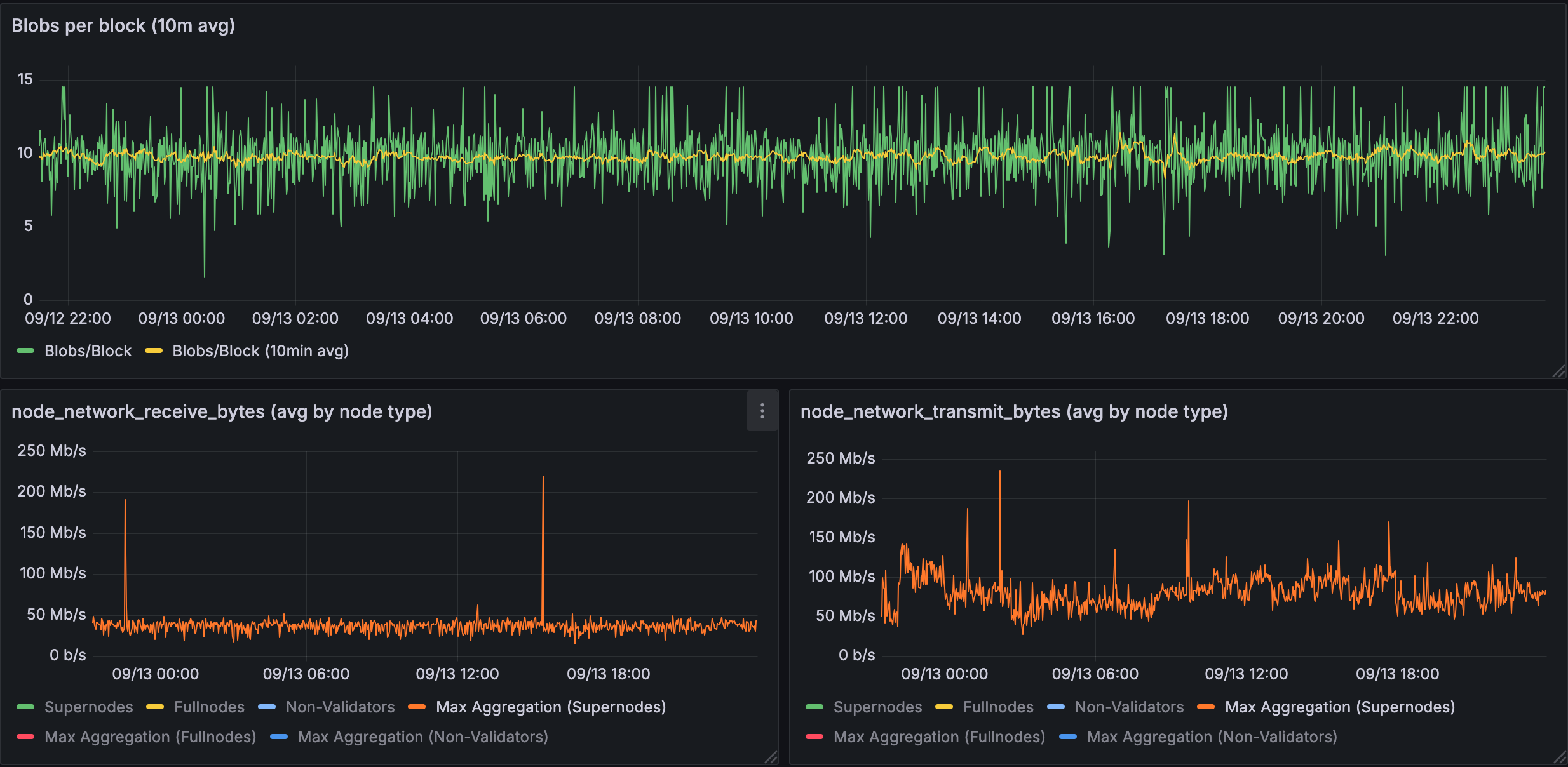Hide Supernodes legend entry on transmit panel
The image size is (1568, 767).
tap(879, 707)
